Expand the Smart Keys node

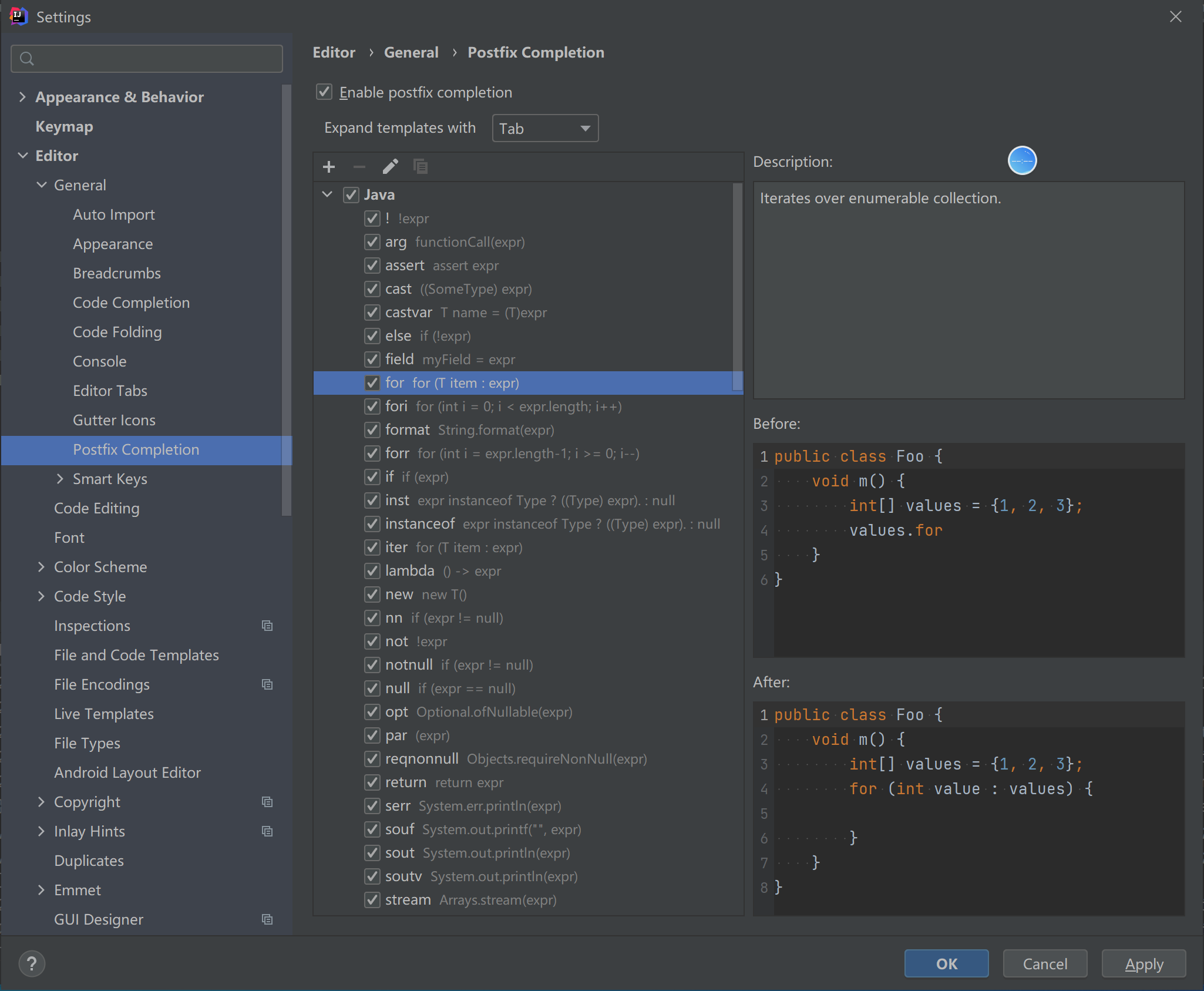[x=60, y=479]
